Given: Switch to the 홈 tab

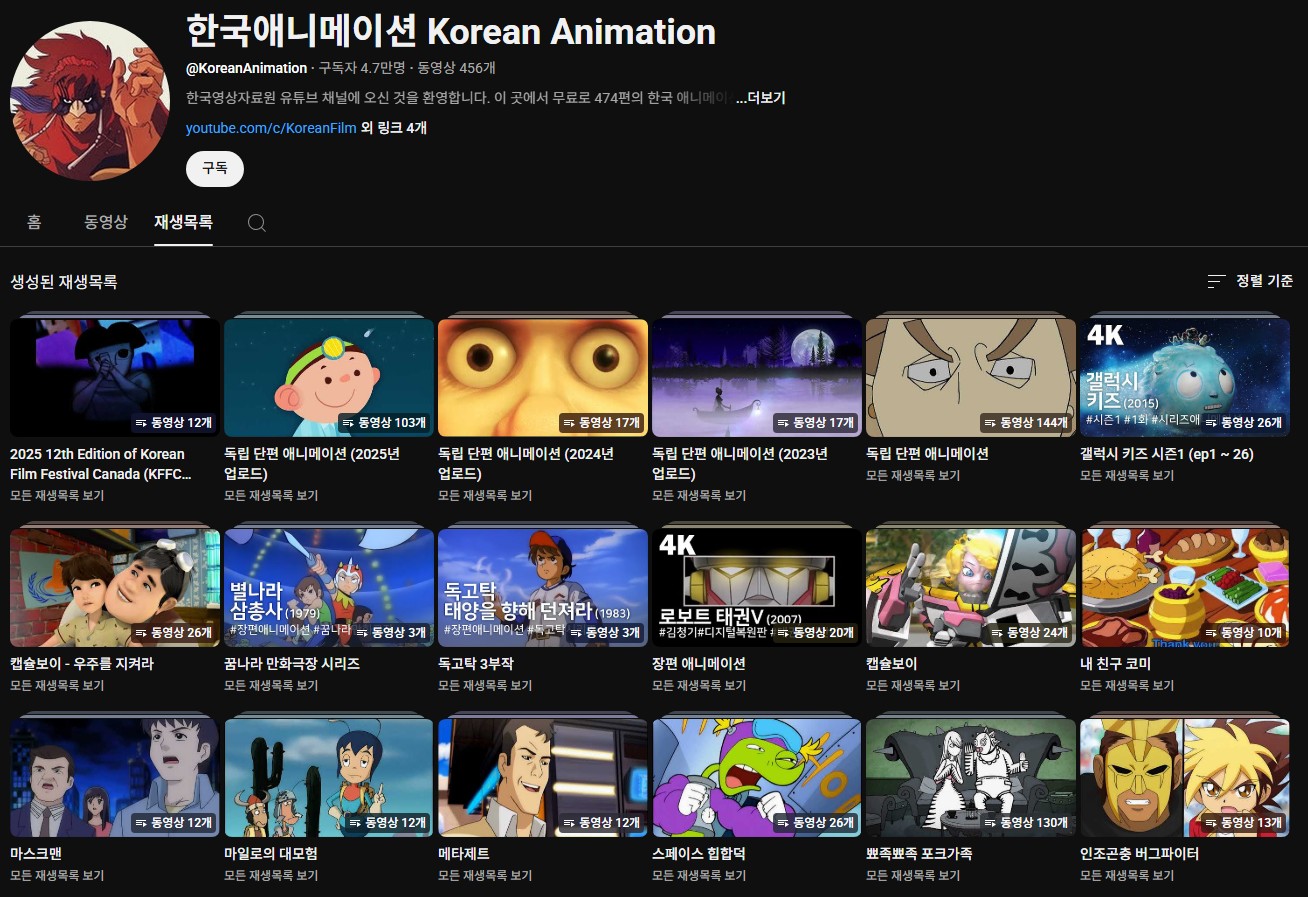Looking at the screenshot, I should coord(34,221).
